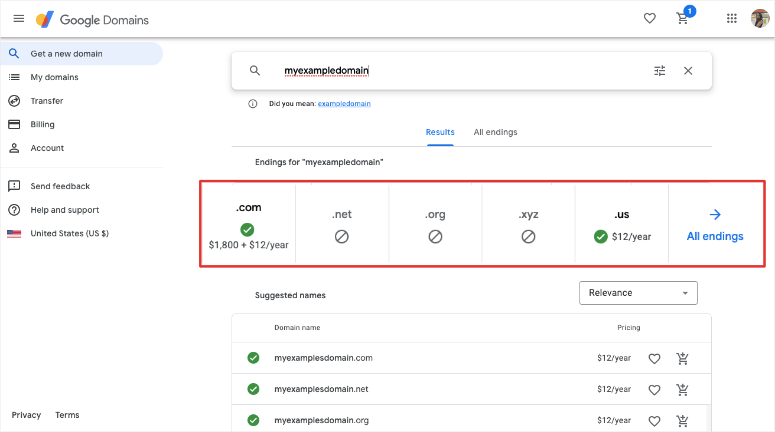The image size is (775, 432).
Task: Add myexamplesdomain.com to cart
Action: coord(682,359)
